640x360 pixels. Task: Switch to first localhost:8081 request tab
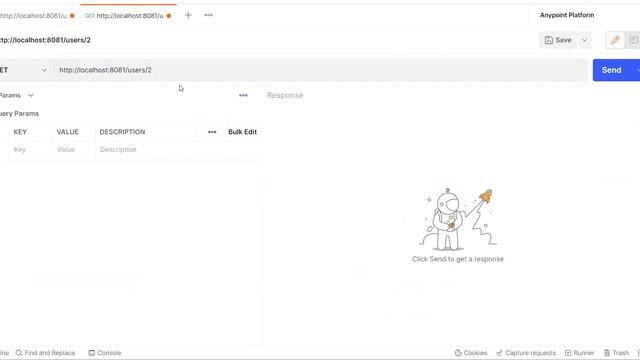click(x=38, y=16)
